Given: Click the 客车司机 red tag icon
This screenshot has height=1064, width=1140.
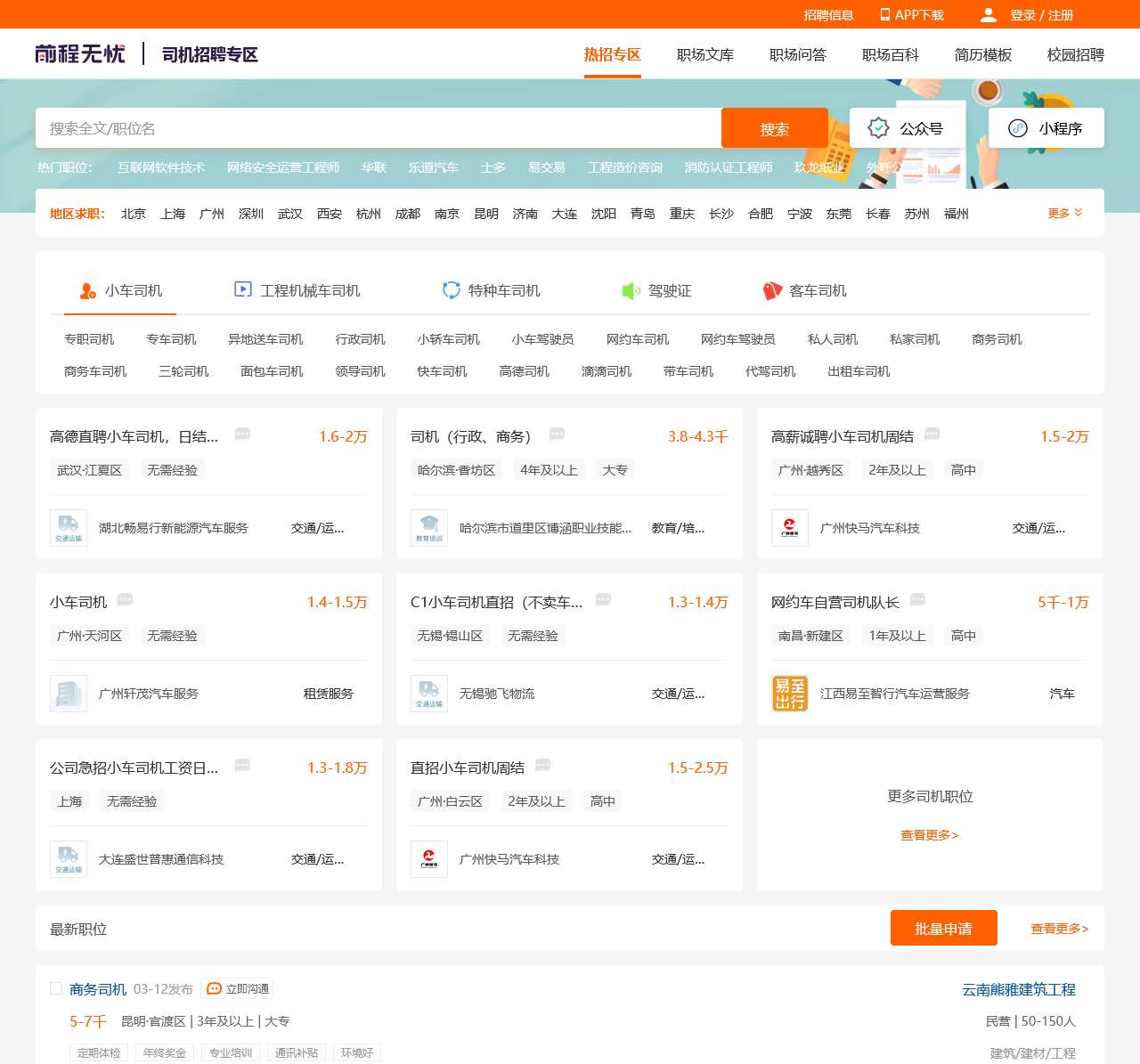Looking at the screenshot, I should click(x=772, y=290).
